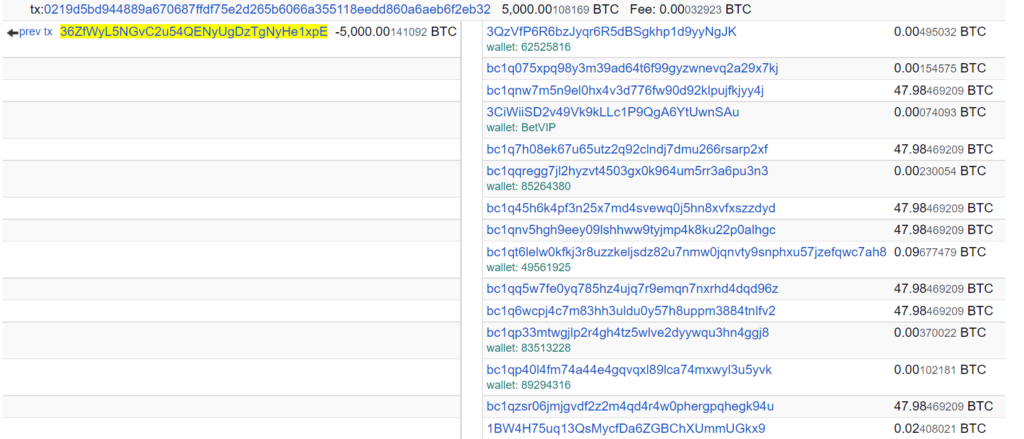Open address bc1q7h08ek67u65utz2q92clndj7dmu266rsarp2xf
The image size is (1024, 439).
[627, 150]
